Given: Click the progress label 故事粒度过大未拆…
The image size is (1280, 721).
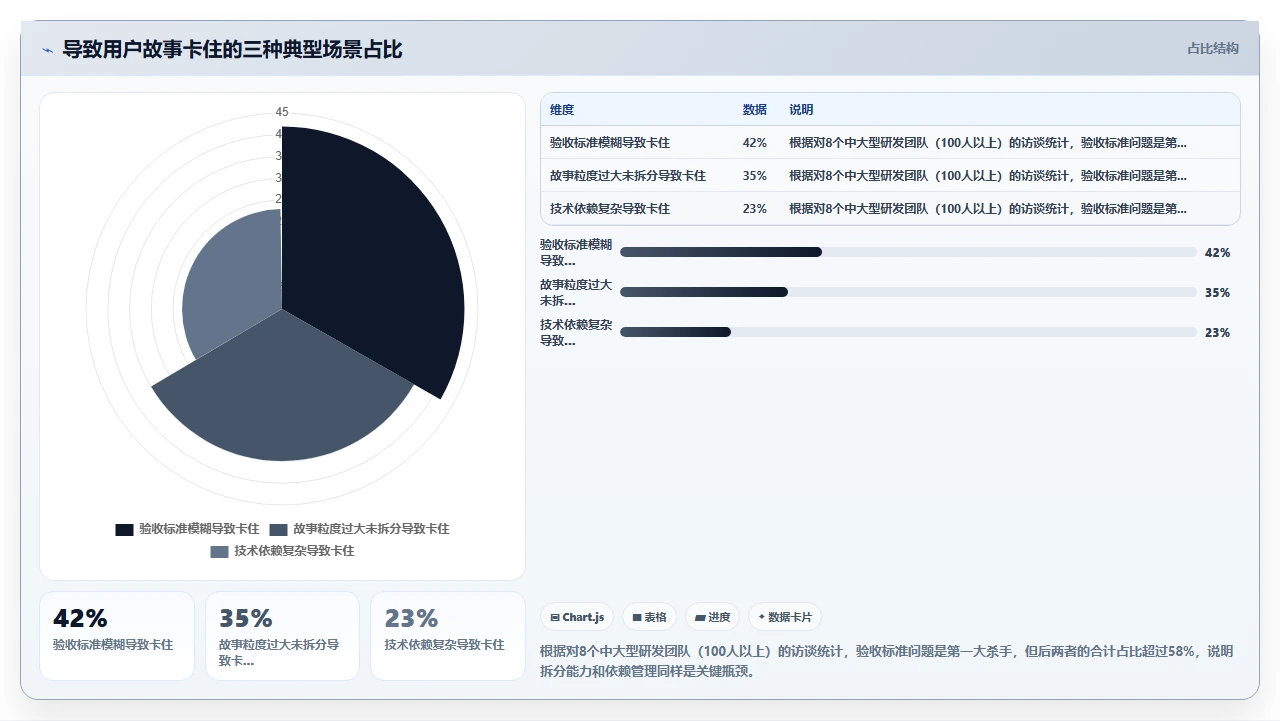Looking at the screenshot, I should (x=576, y=292).
